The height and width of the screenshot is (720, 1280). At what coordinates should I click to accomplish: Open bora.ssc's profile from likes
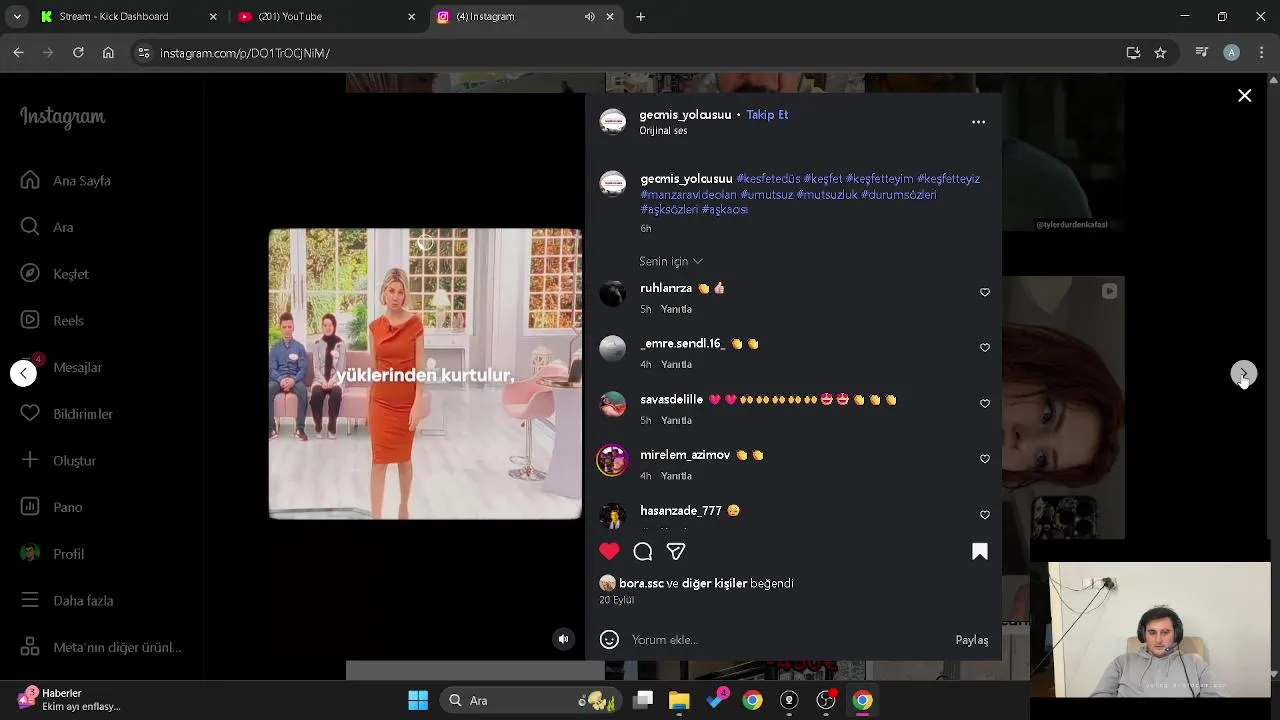tap(641, 583)
